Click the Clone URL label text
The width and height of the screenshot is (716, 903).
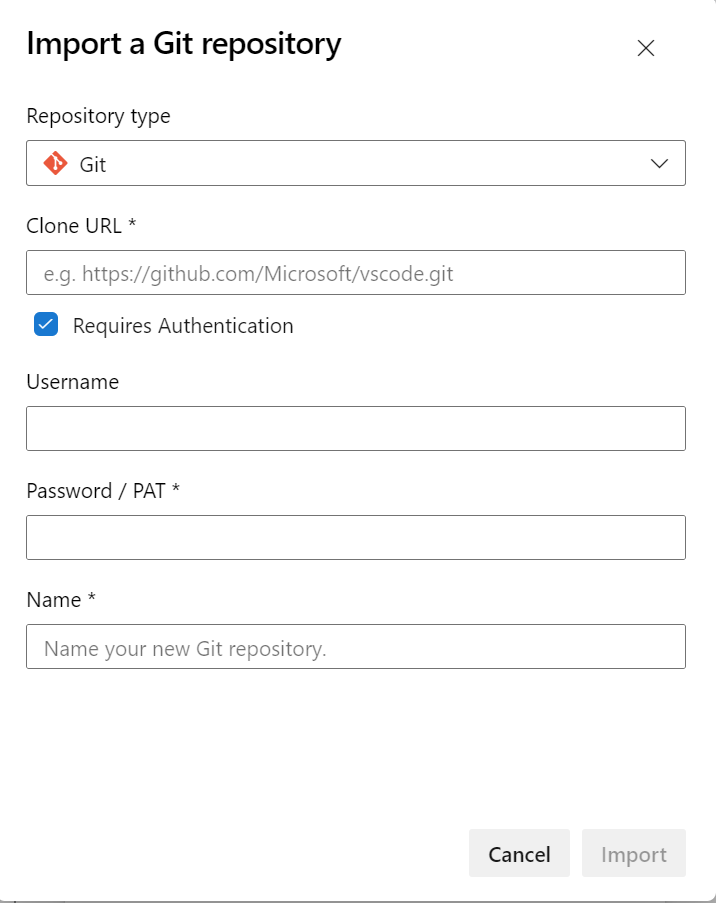tap(74, 226)
